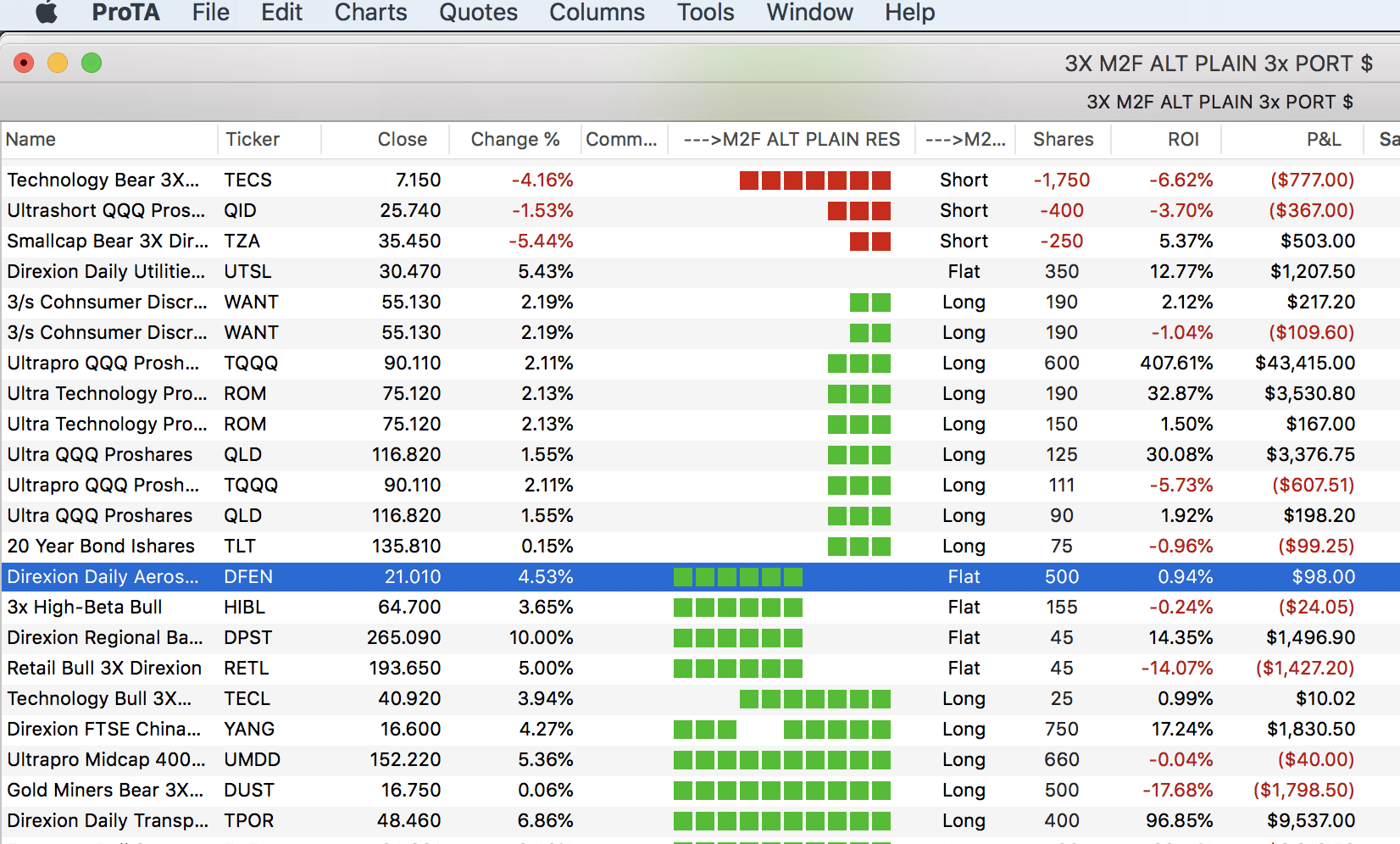Click the YANG ticker cell

249,730
